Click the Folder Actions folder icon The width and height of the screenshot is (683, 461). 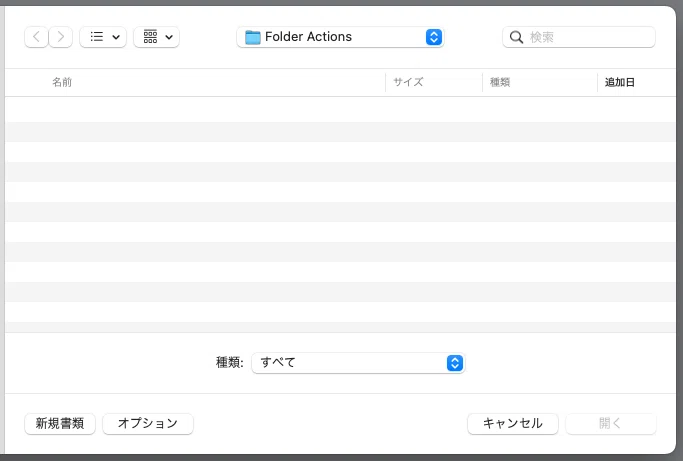(x=253, y=37)
